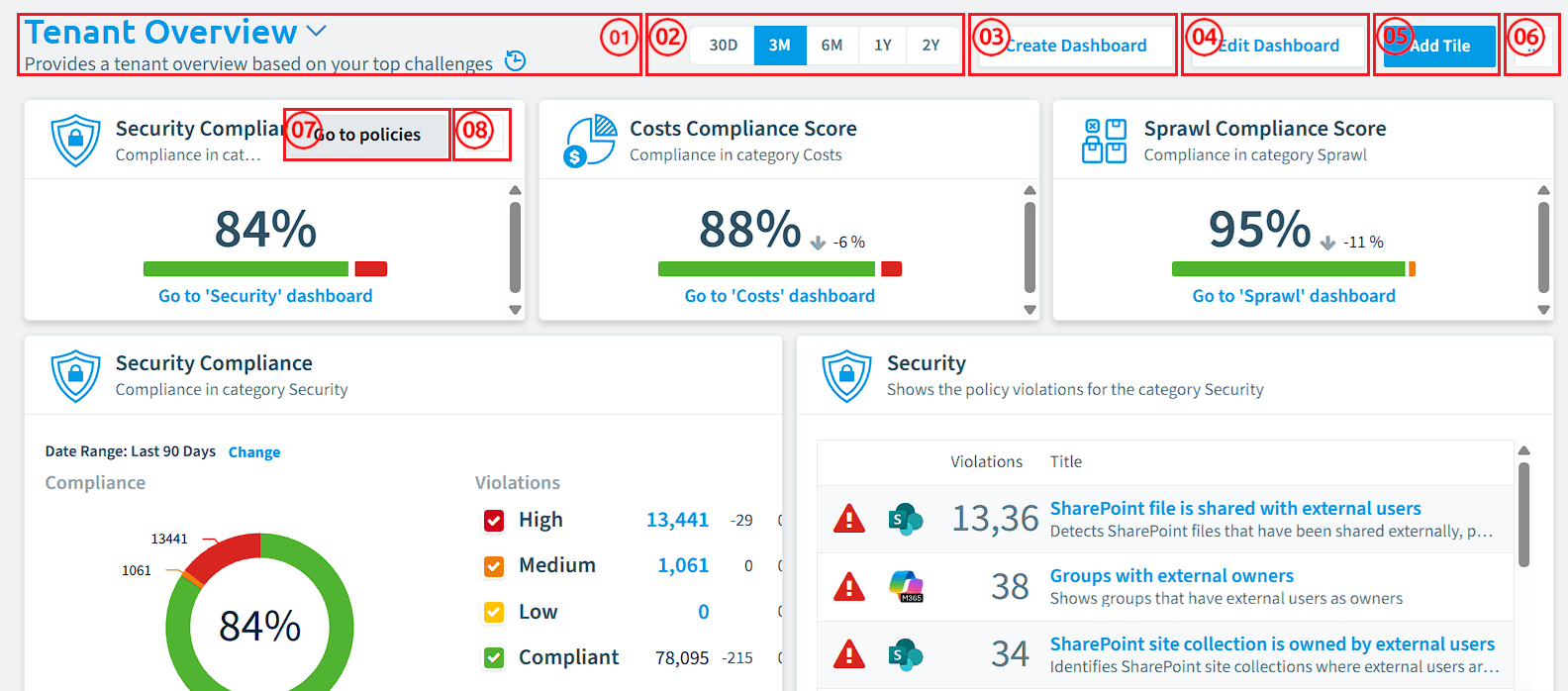This screenshot has height=691, width=1568.
Task: Click the Security violations list scrollbar
Action: 1524,515
